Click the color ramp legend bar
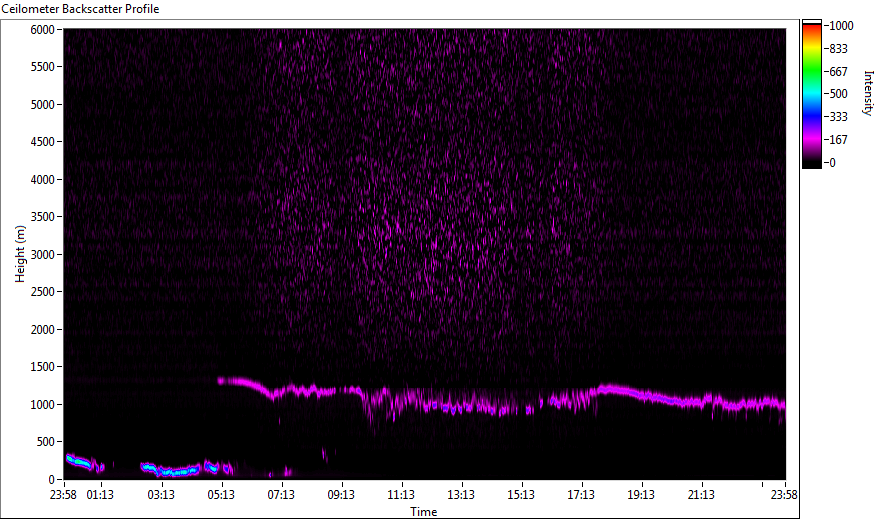 point(811,94)
